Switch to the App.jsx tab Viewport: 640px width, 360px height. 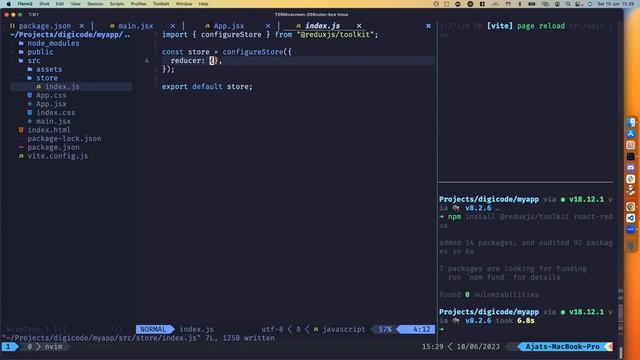pos(229,26)
